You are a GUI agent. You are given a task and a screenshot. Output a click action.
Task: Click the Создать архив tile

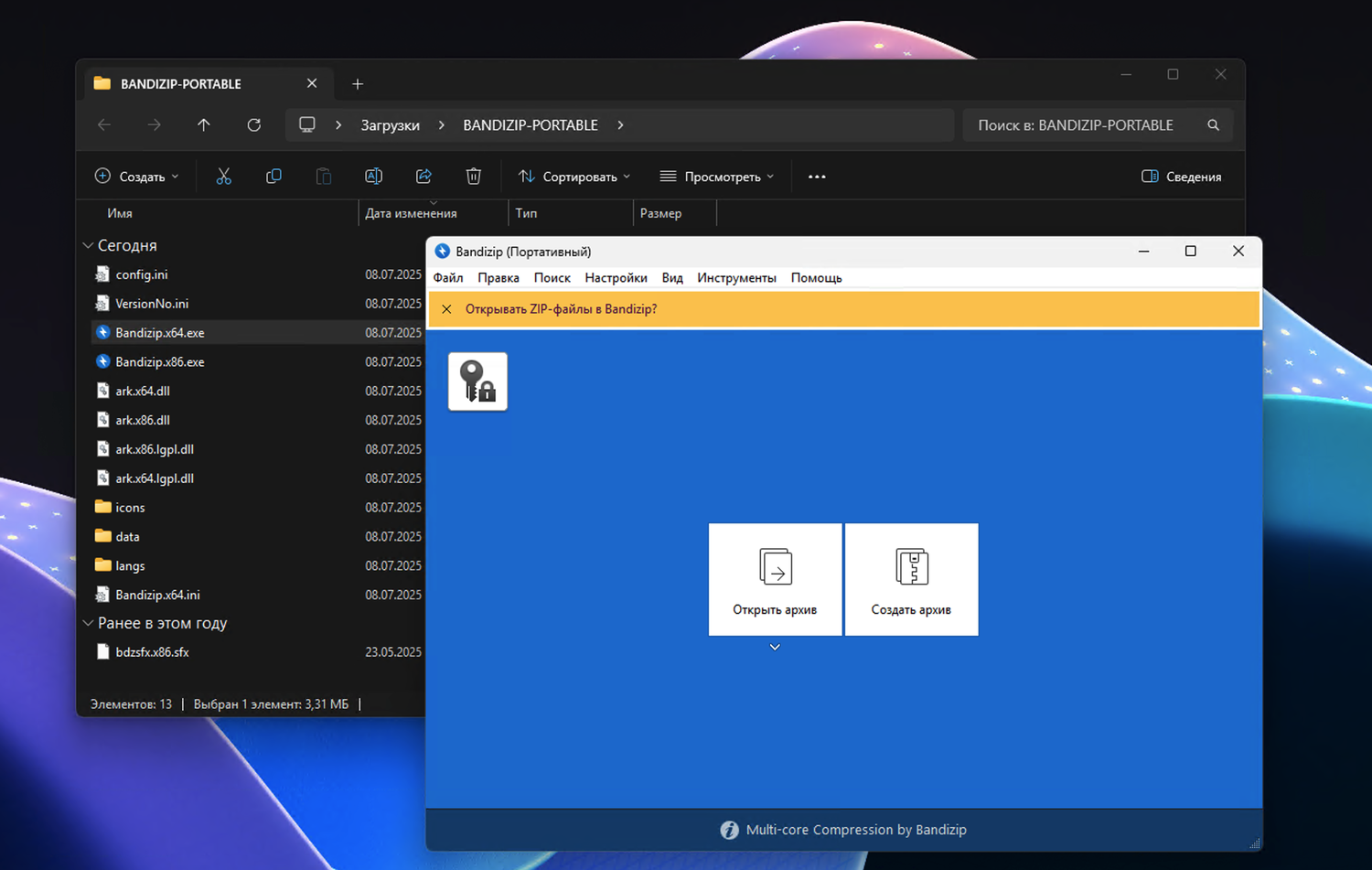pyautogui.click(x=911, y=579)
